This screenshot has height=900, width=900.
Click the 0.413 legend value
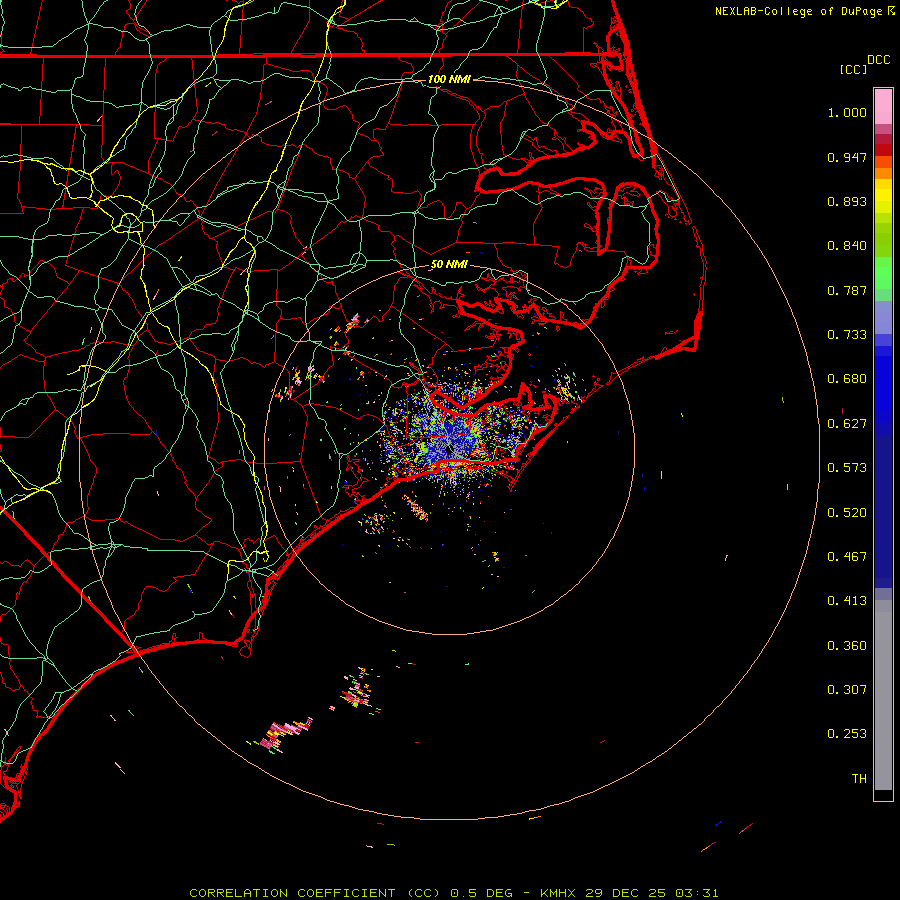[x=847, y=601]
